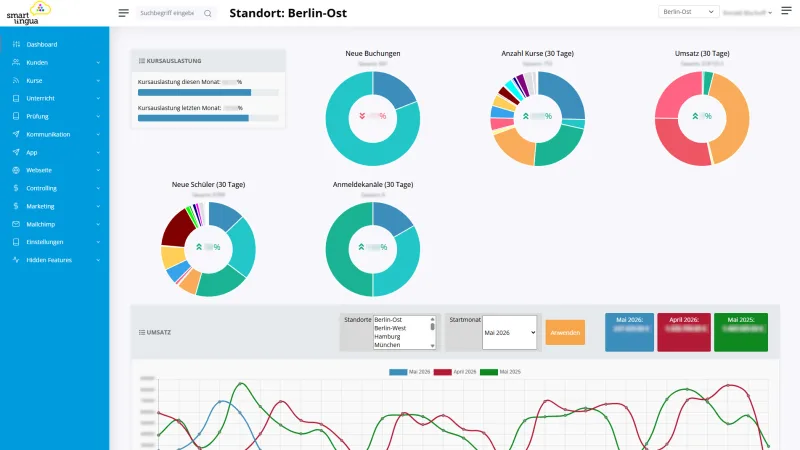The width and height of the screenshot is (800, 450).
Task: Click the Prüfung book icon
Action: coord(16,116)
